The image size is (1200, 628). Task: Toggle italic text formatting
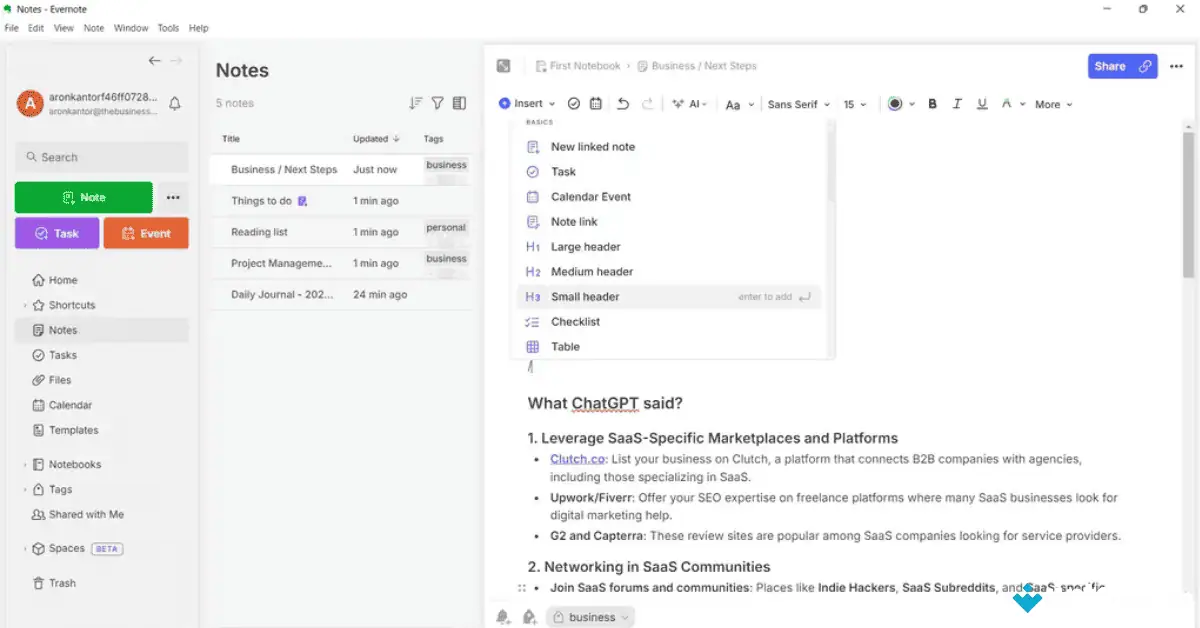[957, 103]
